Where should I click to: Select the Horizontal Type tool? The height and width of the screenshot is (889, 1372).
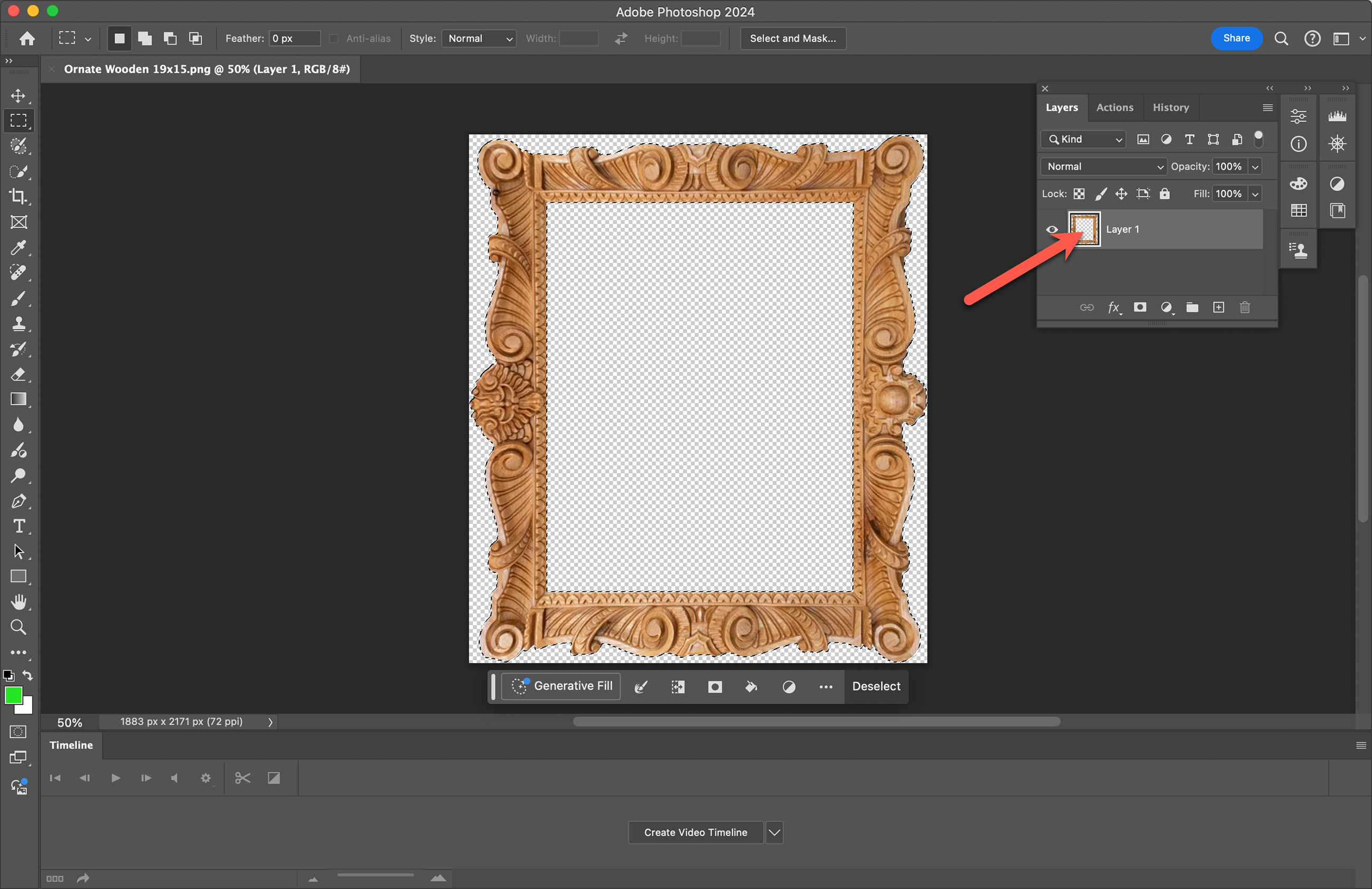[x=18, y=526]
